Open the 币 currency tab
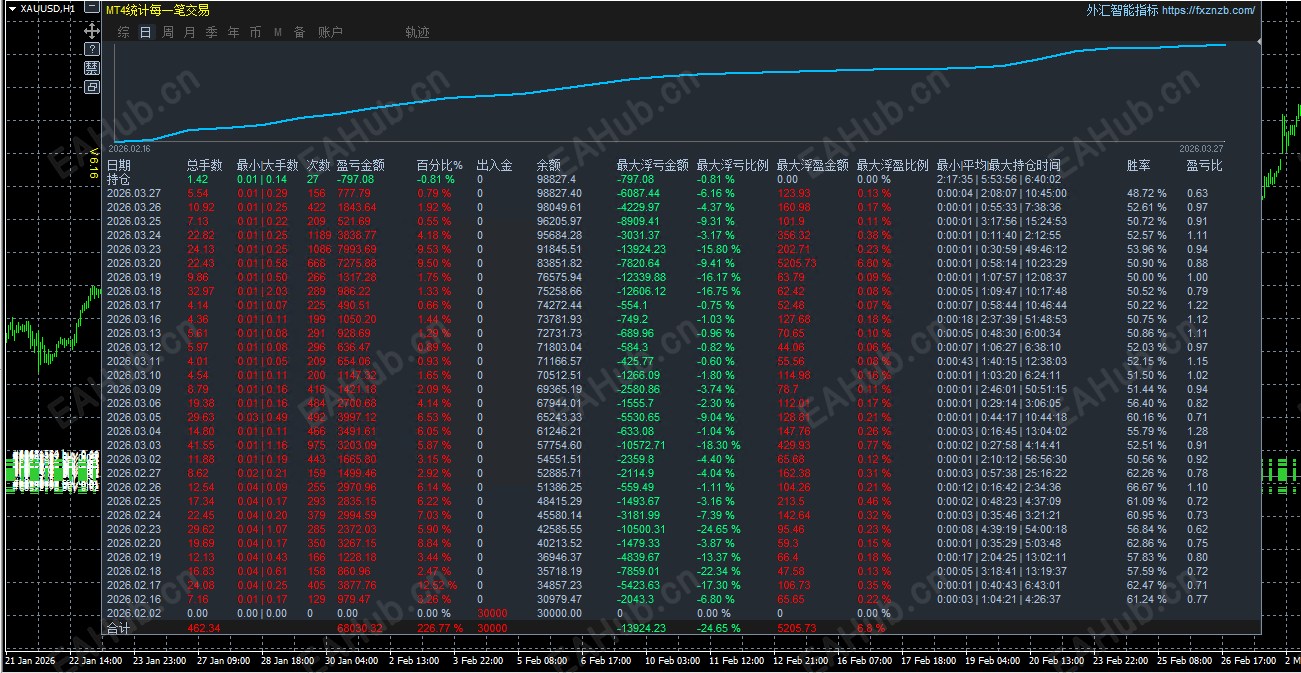 (x=255, y=32)
